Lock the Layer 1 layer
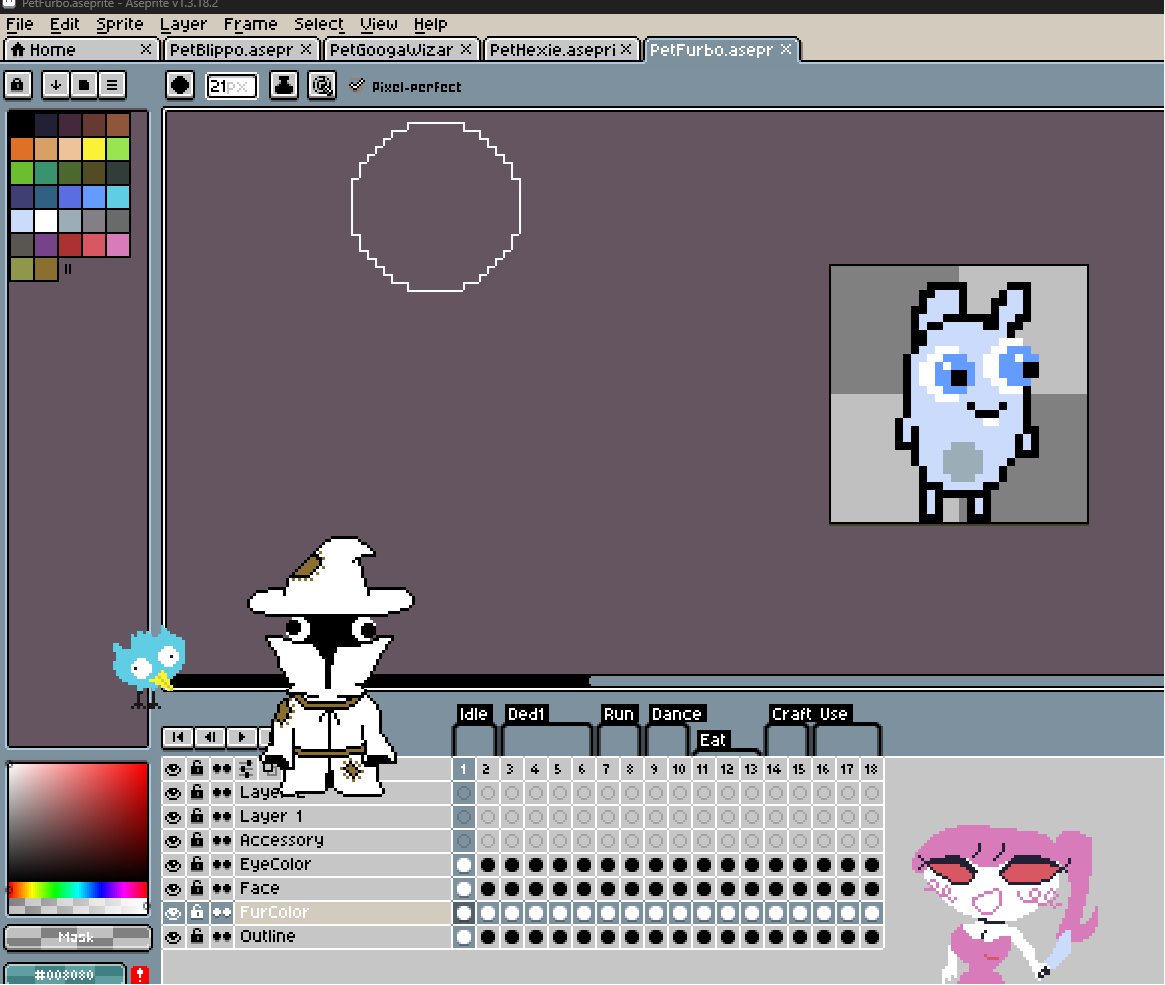The width and height of the screenshot is (1165, 985). pyautogui.click(x=197, y=816)
